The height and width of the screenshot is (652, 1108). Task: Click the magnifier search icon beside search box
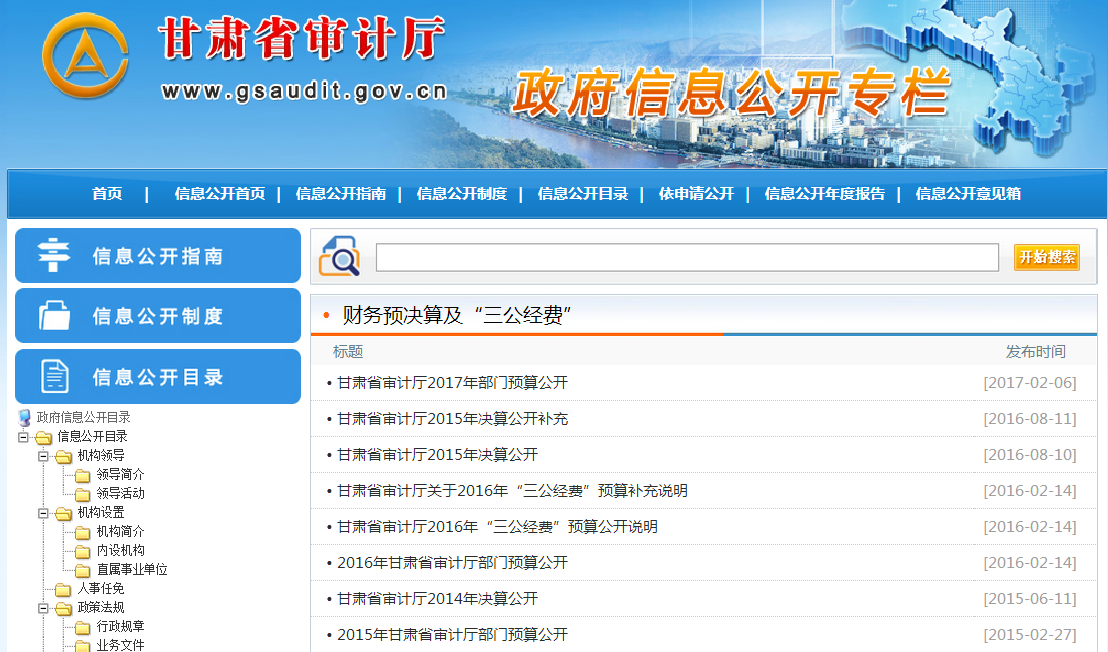[x=339, y=257]
